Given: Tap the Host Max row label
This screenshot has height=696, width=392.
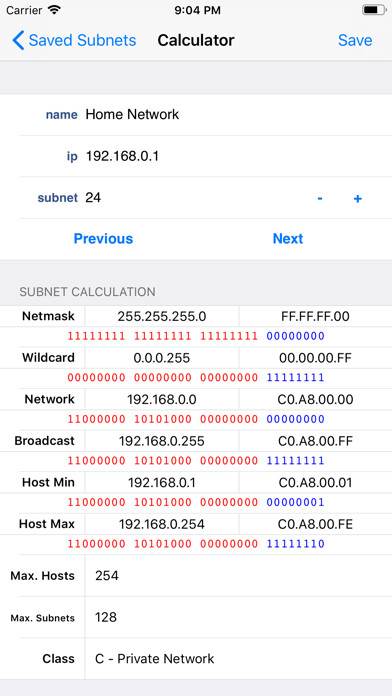Looking at the screenshot, I should [47, 524].
